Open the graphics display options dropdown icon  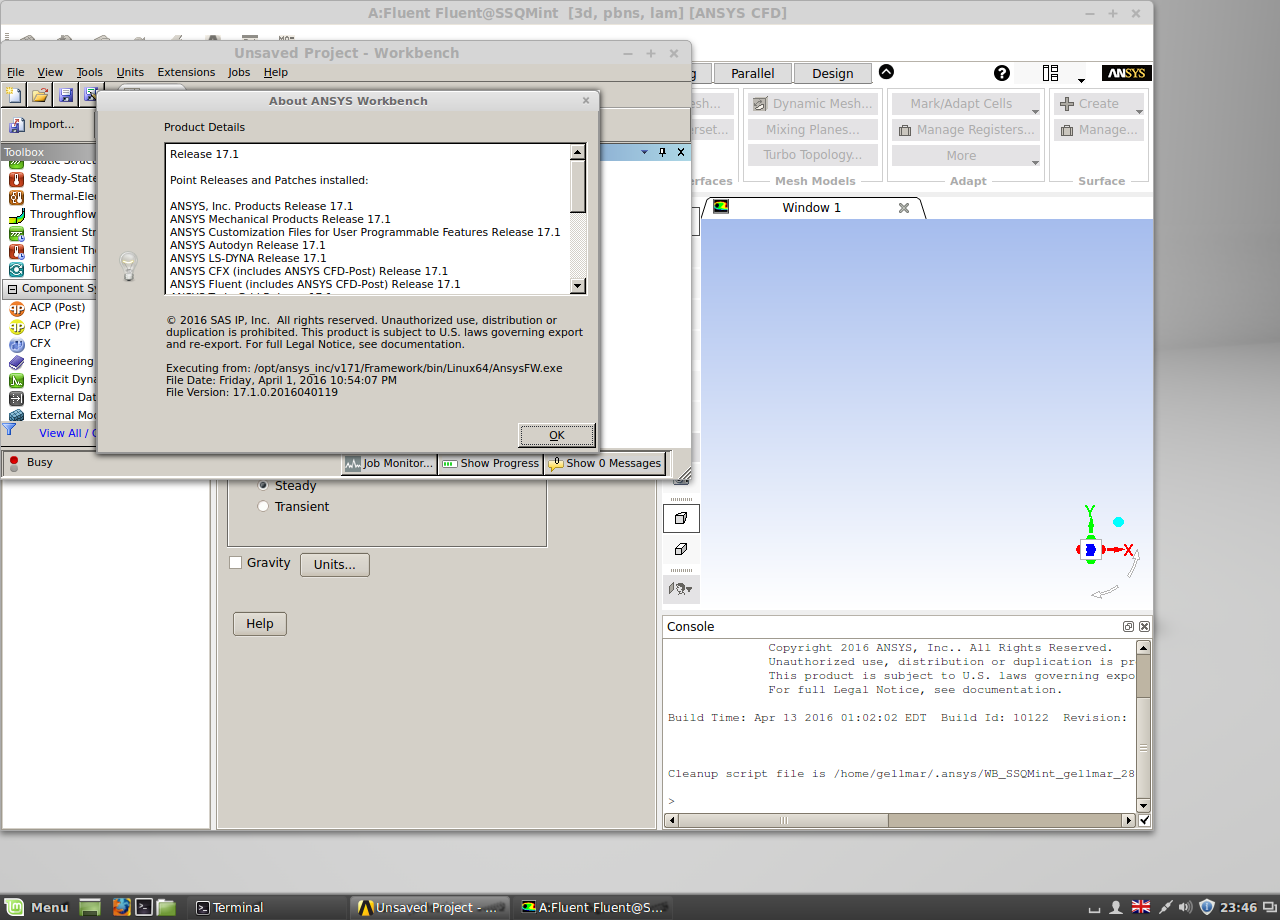point(681,589)
